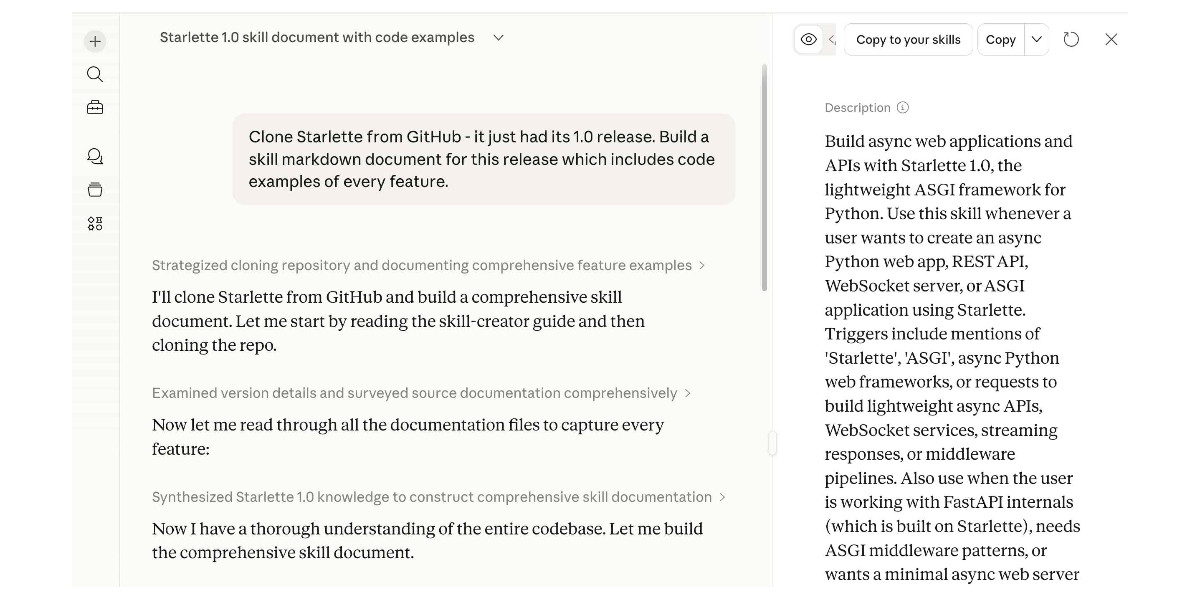Open the Projects briefcase icon
The height and width of the screenshot is (600, 1200).
(94, 107)
